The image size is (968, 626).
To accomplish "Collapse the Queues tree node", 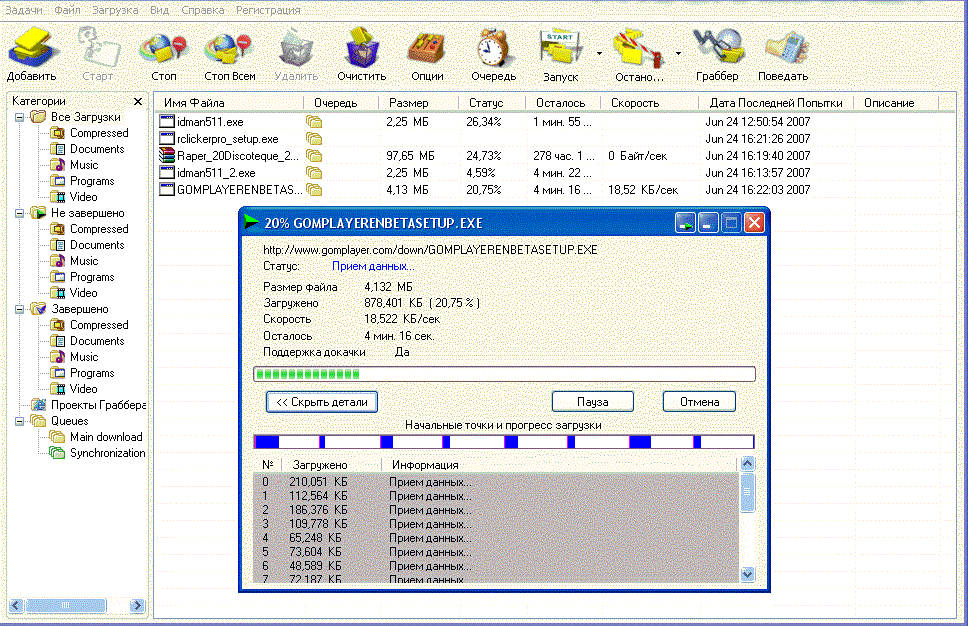I will coord(20,421).
